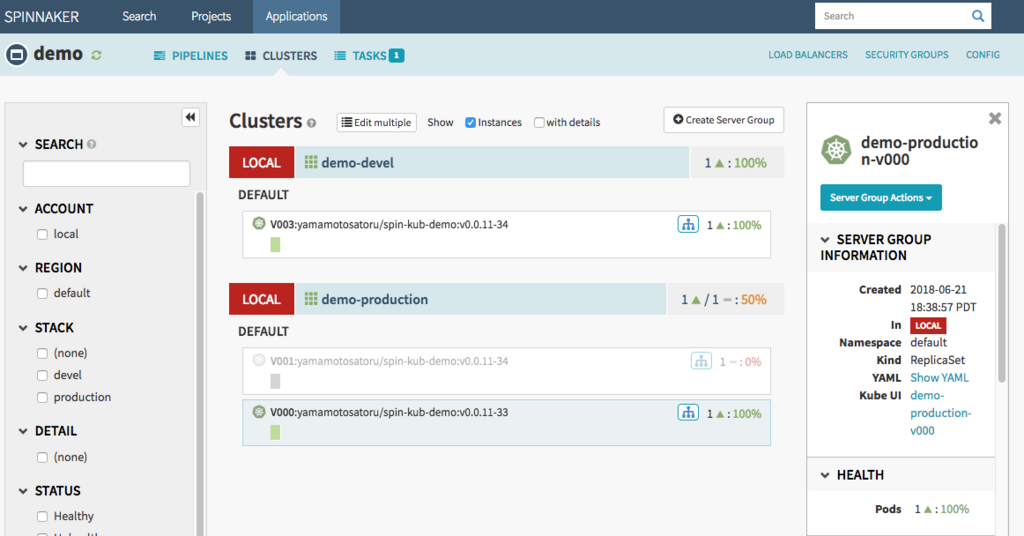Screen dimensions: 1024x536
Task: Enable the 'with details' checkbox
Action: (x=539, y=123)
